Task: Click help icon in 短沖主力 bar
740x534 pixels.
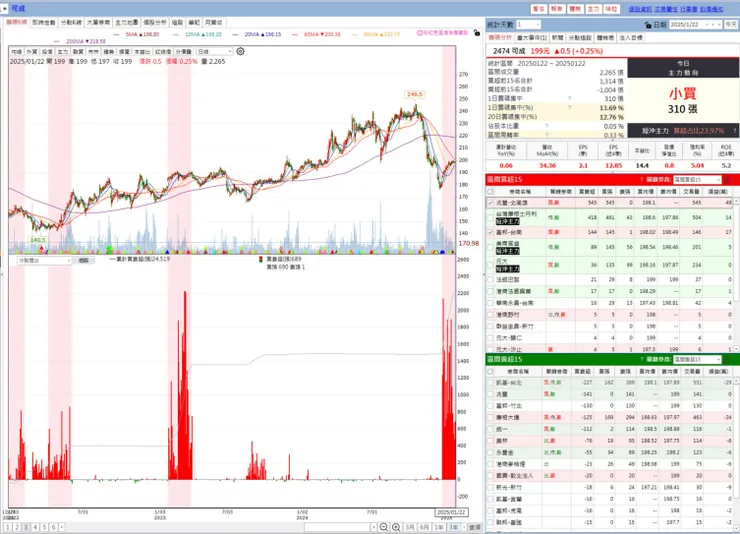Action: (x=734, y=131)
